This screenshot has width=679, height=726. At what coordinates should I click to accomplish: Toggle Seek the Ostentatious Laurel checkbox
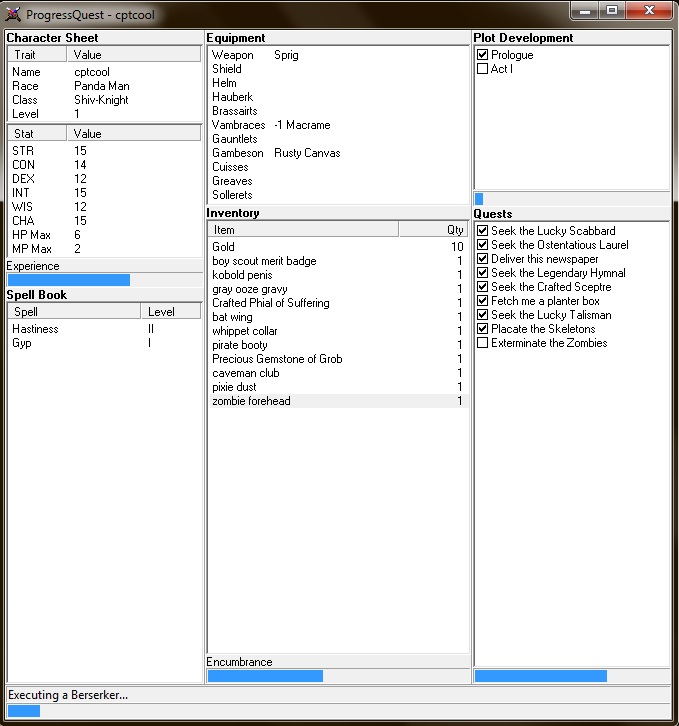pyautogui.click(x=482, y=244)
